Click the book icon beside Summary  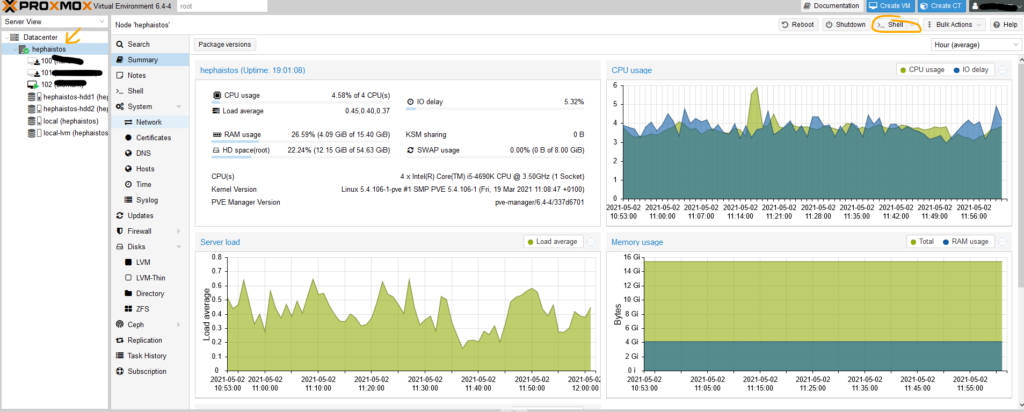(120, 59)
